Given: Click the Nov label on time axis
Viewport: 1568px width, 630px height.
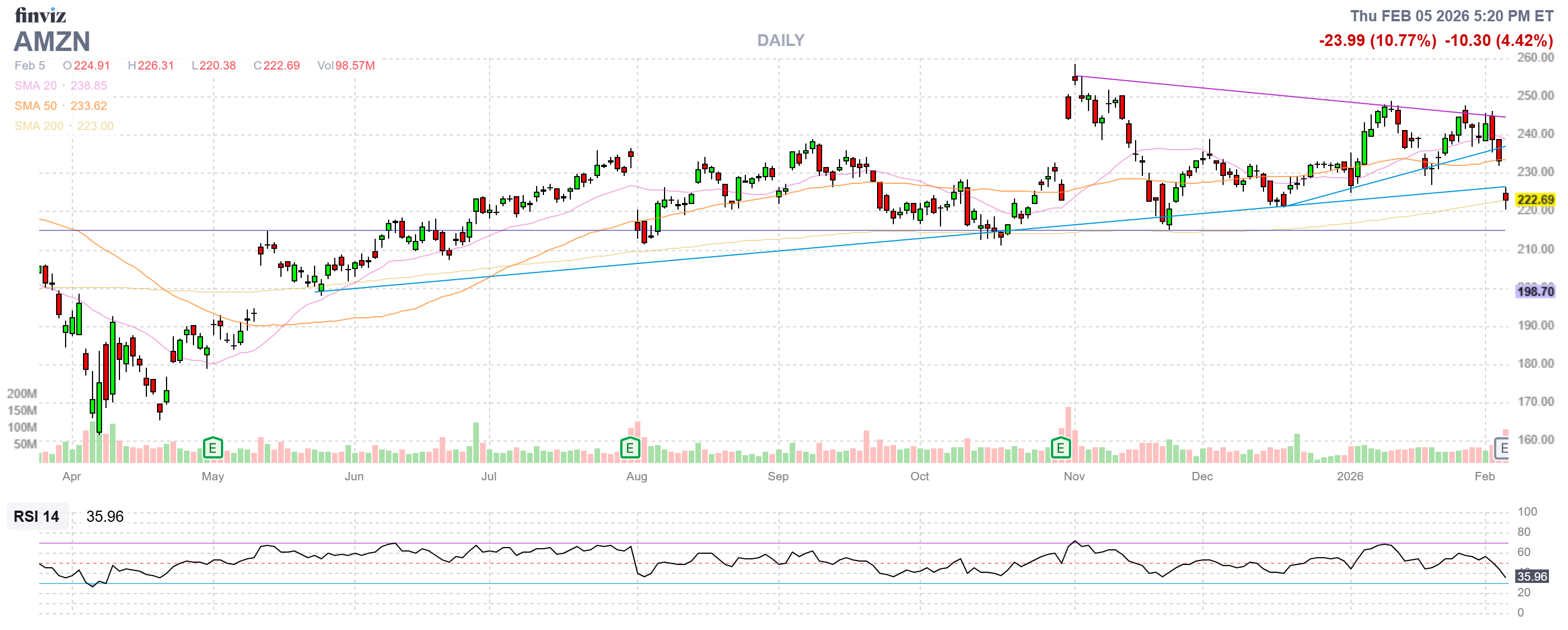Looking at the screenshot, I should point(1074,476).
